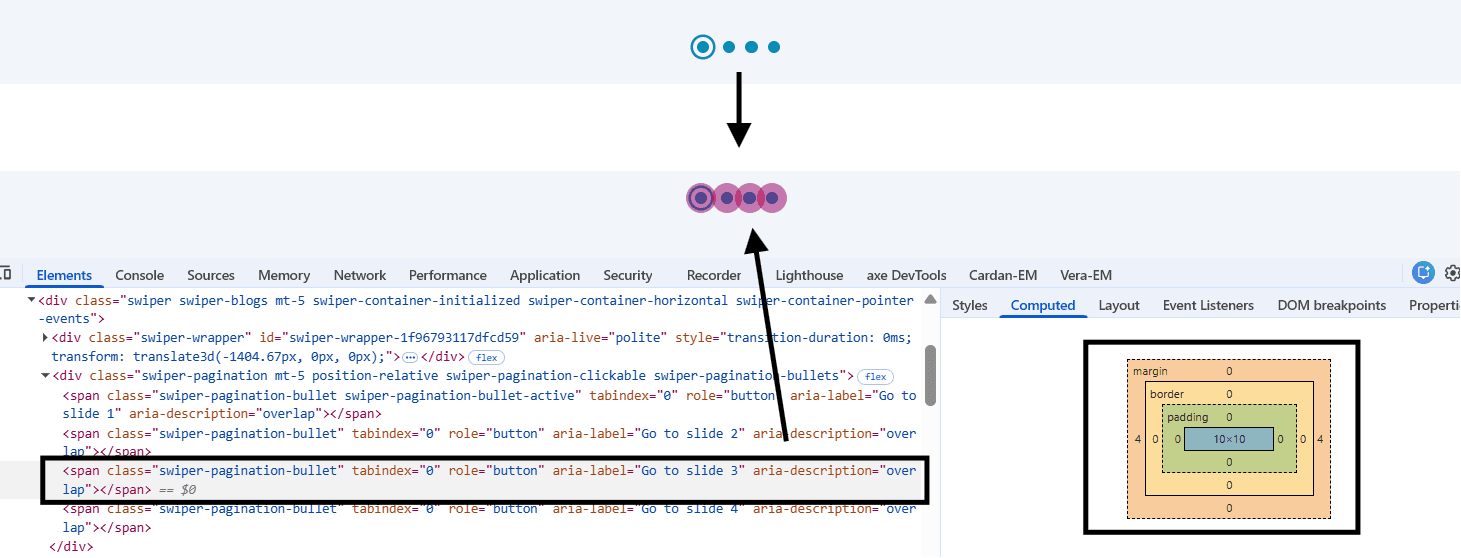Open the blue AI assistance icon
This screenshot has height=558, width=1461.
1423,272
